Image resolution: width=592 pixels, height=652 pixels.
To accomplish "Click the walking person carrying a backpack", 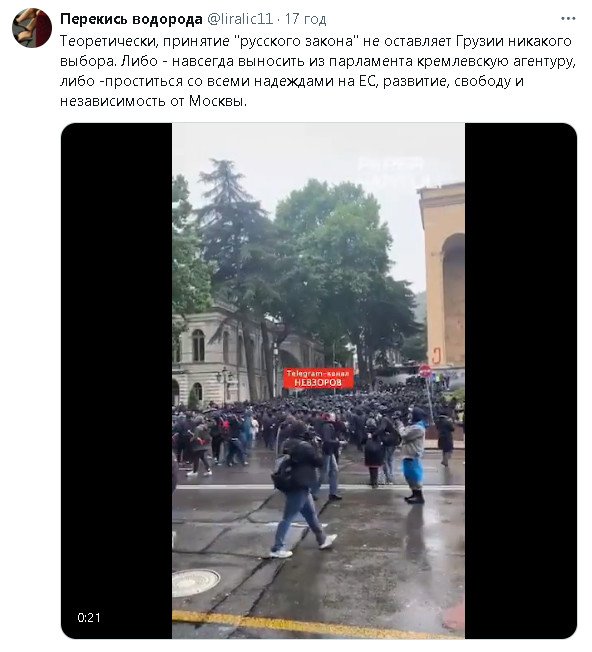I will (x=300, y=489).
